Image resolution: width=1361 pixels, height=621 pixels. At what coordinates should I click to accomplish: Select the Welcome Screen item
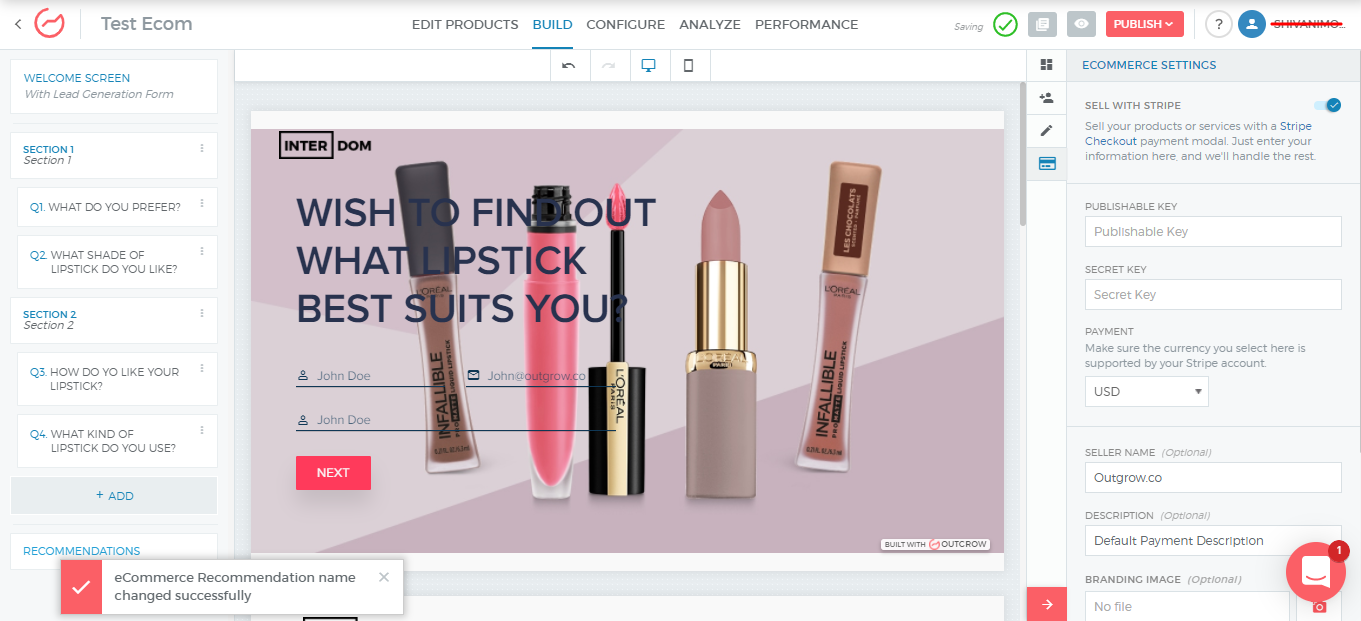113,86
